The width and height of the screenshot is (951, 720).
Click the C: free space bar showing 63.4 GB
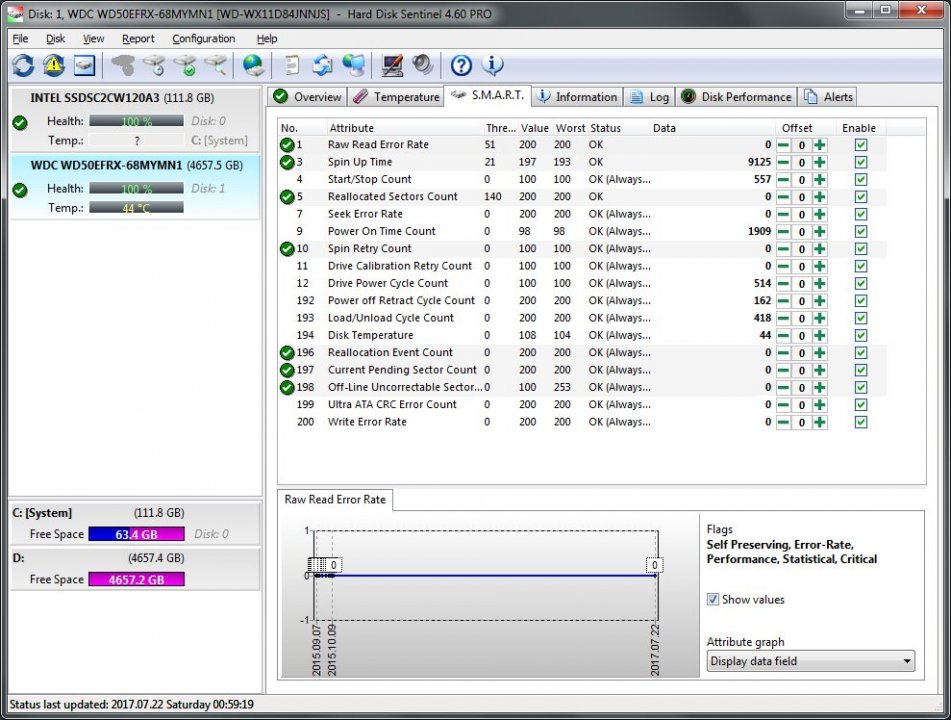click(x=136, y=534)
